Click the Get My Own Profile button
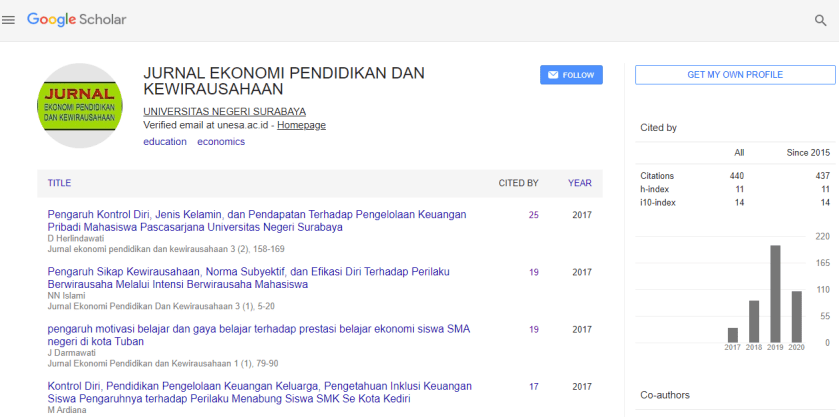 tap(735, 75)
